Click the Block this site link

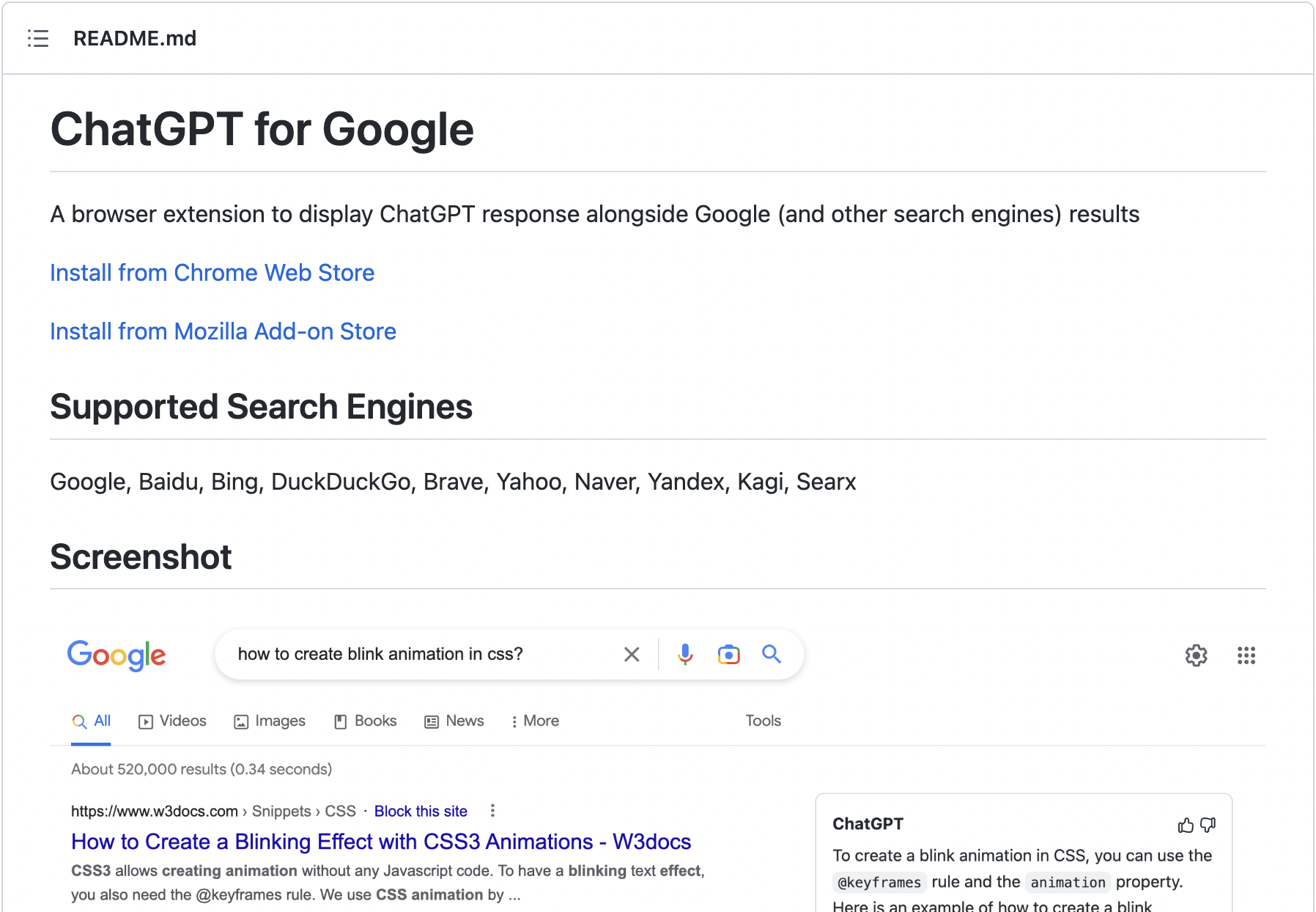(421, 811)
